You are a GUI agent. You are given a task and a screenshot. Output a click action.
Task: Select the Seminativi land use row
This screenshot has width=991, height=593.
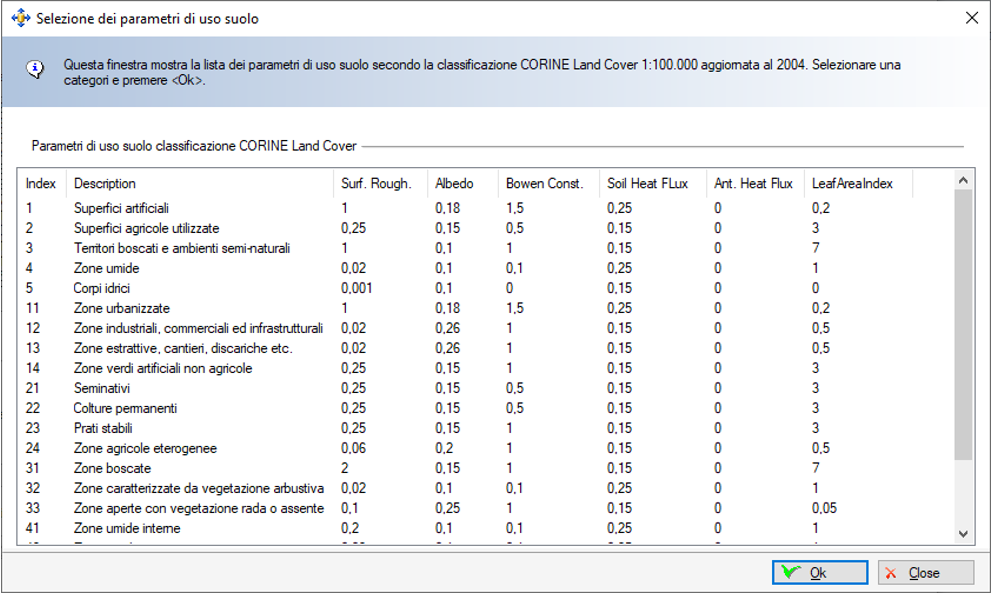104,388
